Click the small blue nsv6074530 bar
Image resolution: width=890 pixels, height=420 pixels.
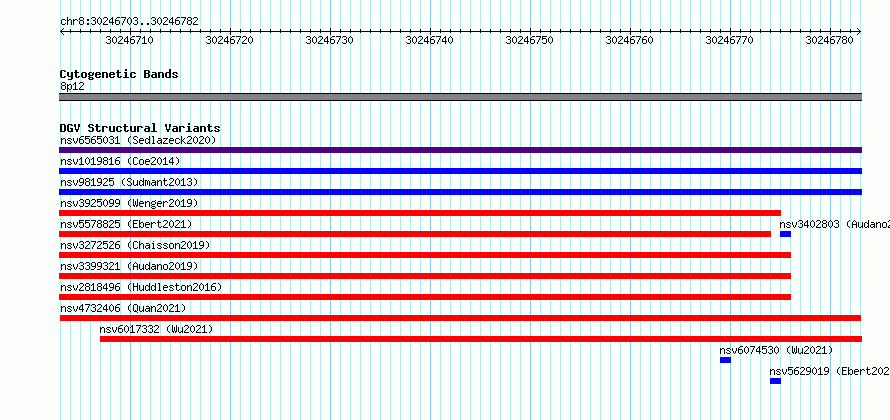click(725, 360)
